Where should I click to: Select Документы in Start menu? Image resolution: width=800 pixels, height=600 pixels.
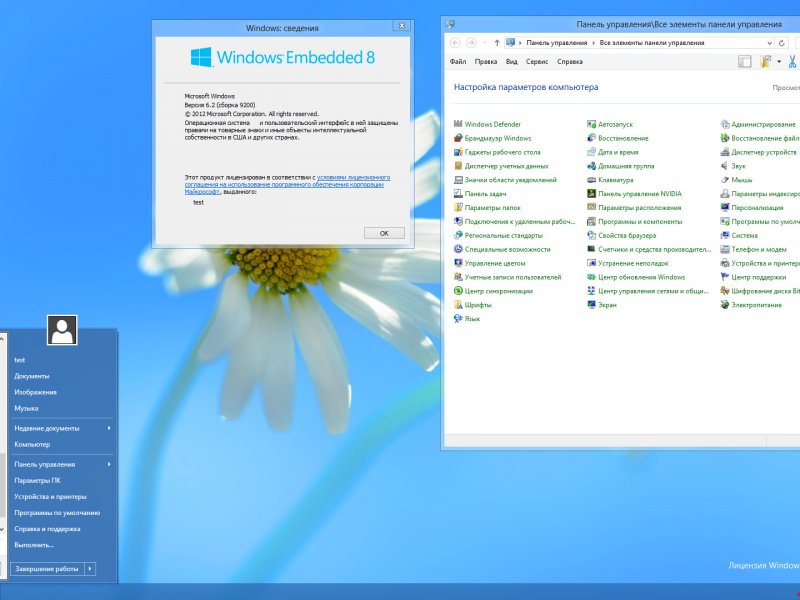coord(32,376)
